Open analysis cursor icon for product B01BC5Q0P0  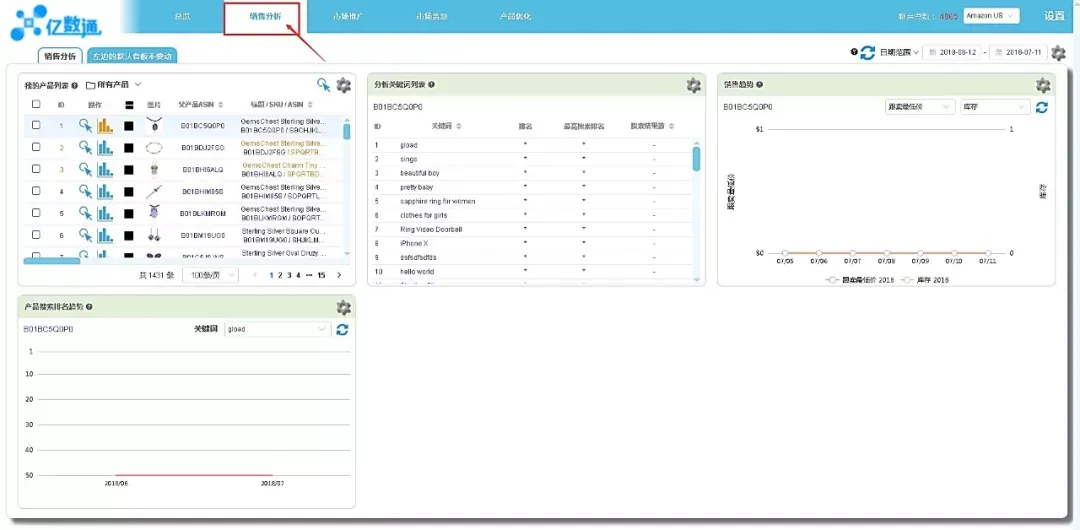pyautogui.click(x=85, y=125)
